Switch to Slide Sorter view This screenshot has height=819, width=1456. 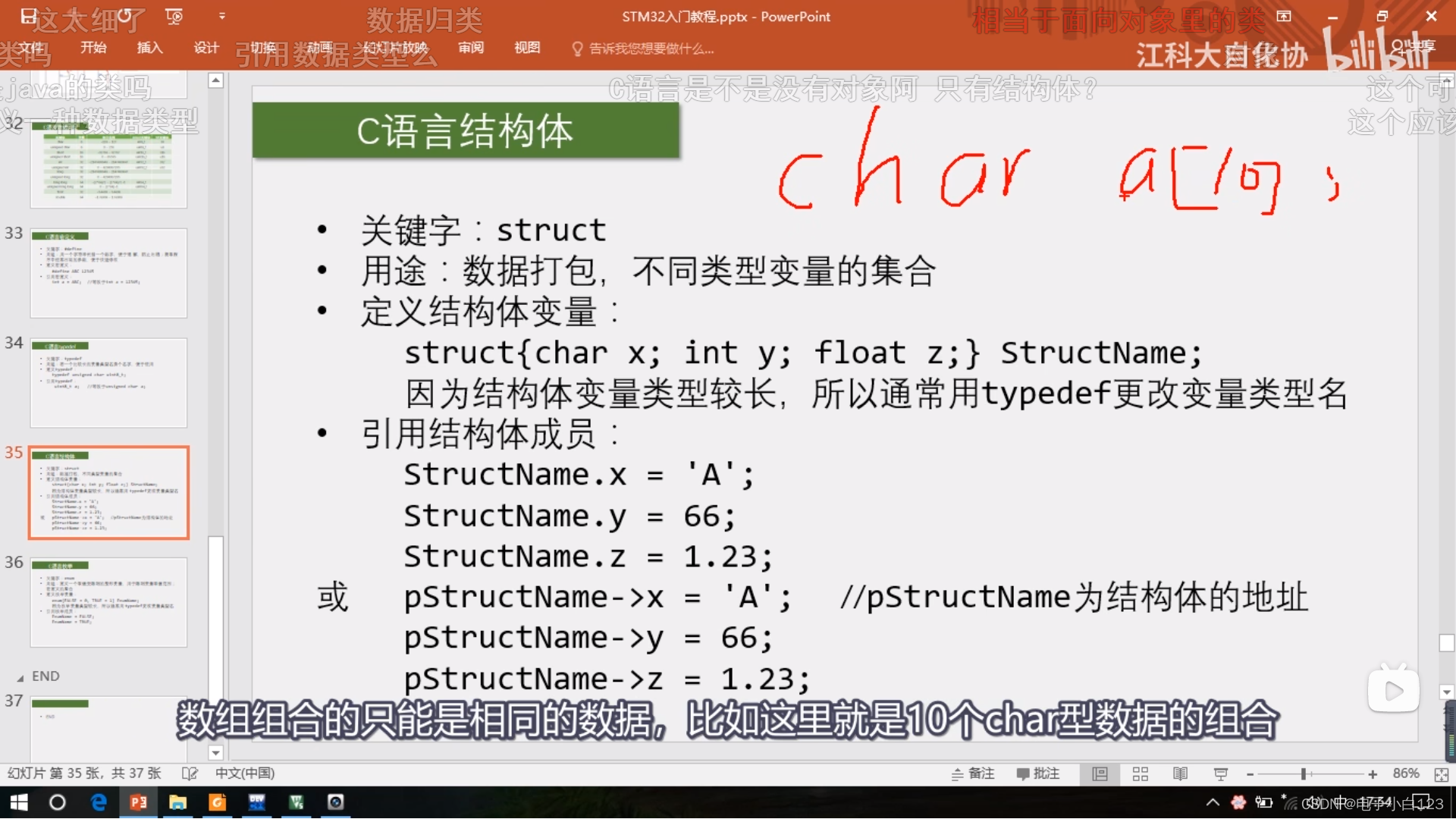click(1140, 773)
